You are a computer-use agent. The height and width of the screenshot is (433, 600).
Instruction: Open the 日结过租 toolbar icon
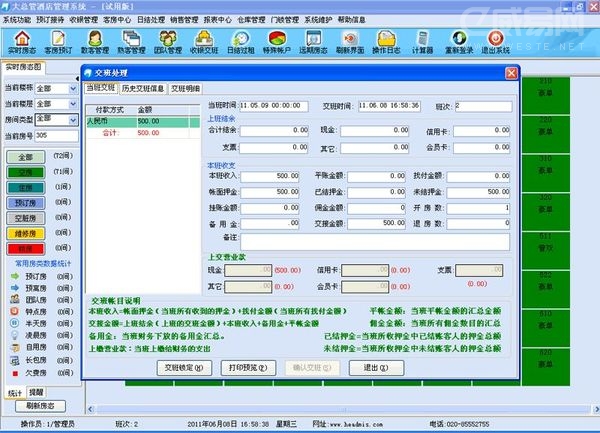pyautogui.click(x=239, y=42)
